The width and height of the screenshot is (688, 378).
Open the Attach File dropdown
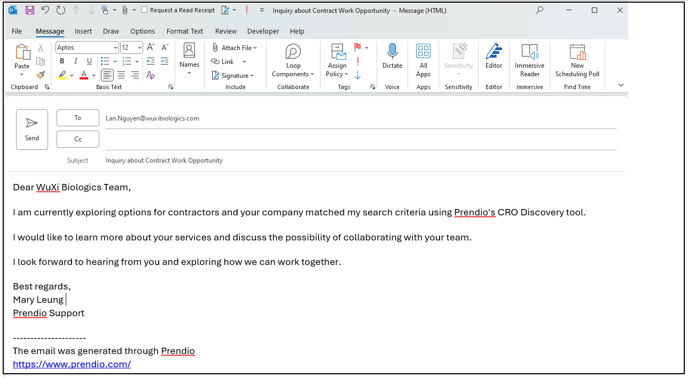[x=234, y=47]
